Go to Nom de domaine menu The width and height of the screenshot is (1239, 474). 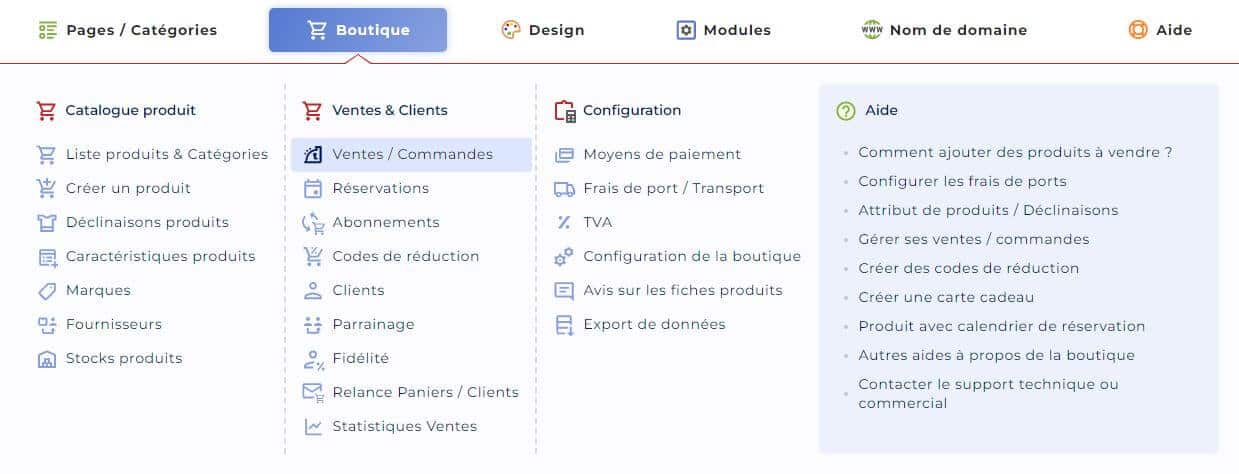tap(944, 30)
